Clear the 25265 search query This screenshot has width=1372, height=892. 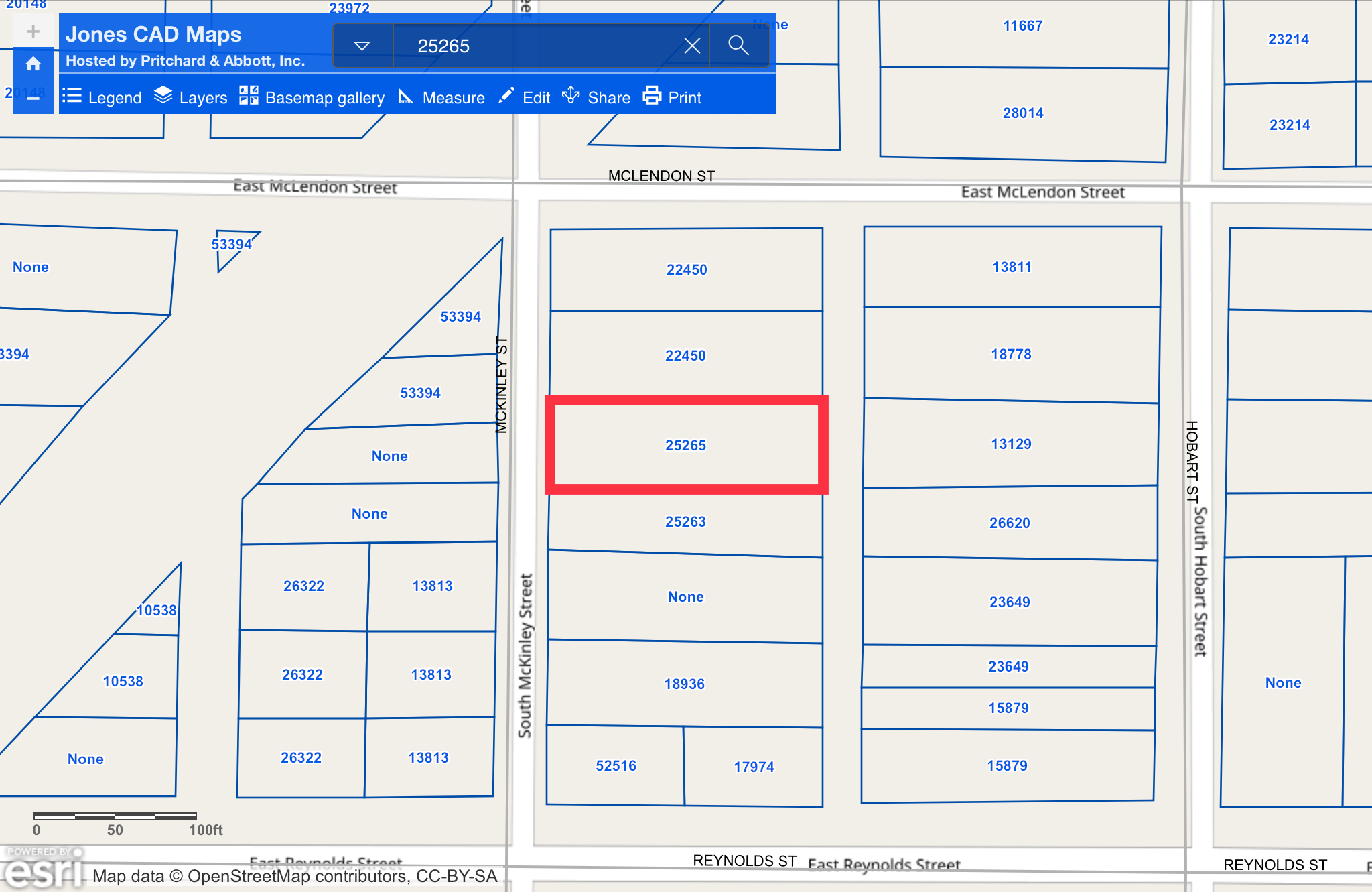(x=691, y=45)
